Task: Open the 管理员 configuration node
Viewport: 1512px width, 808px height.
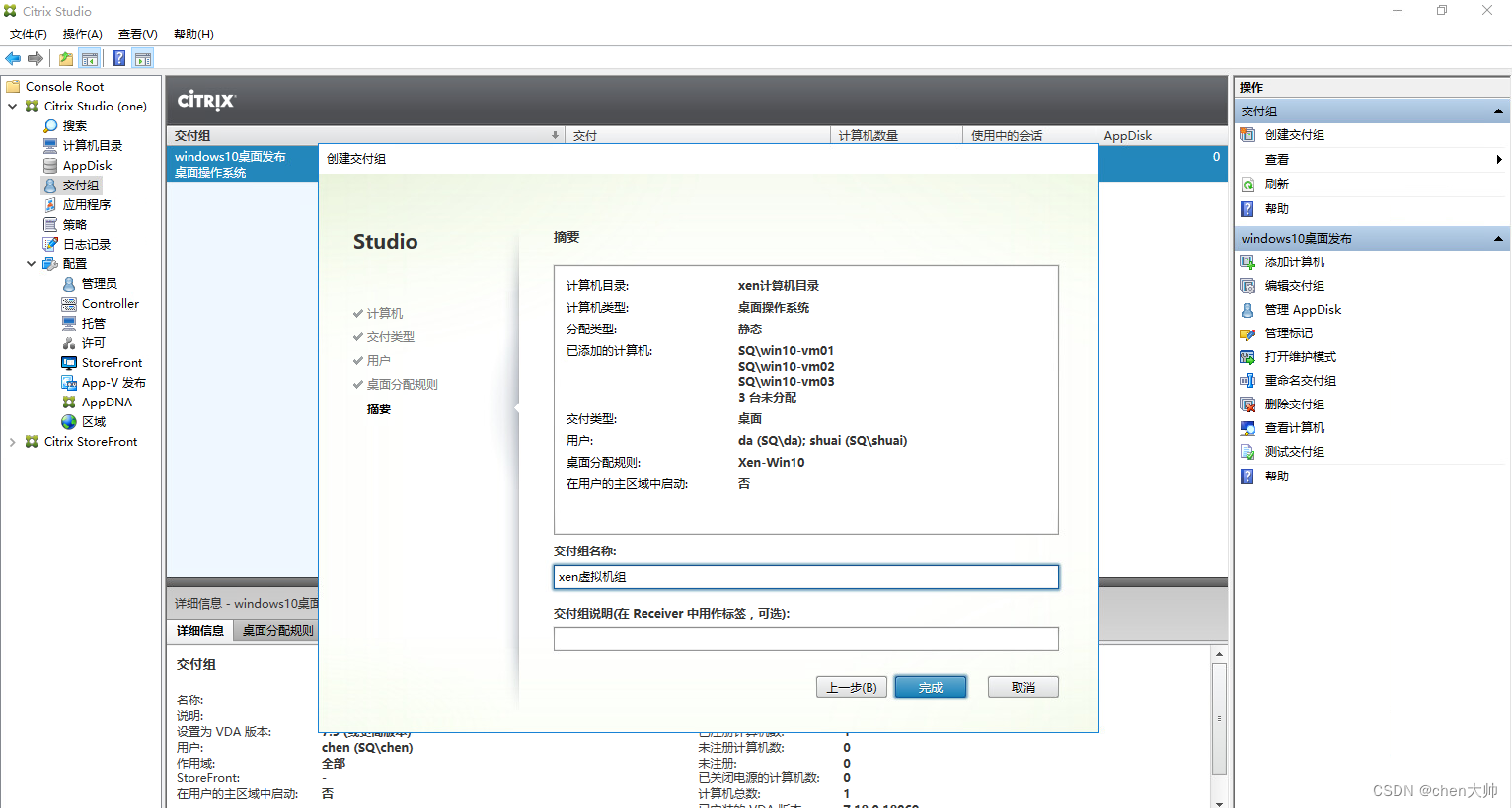Action: pyautogui.click(x=99, y=284)
